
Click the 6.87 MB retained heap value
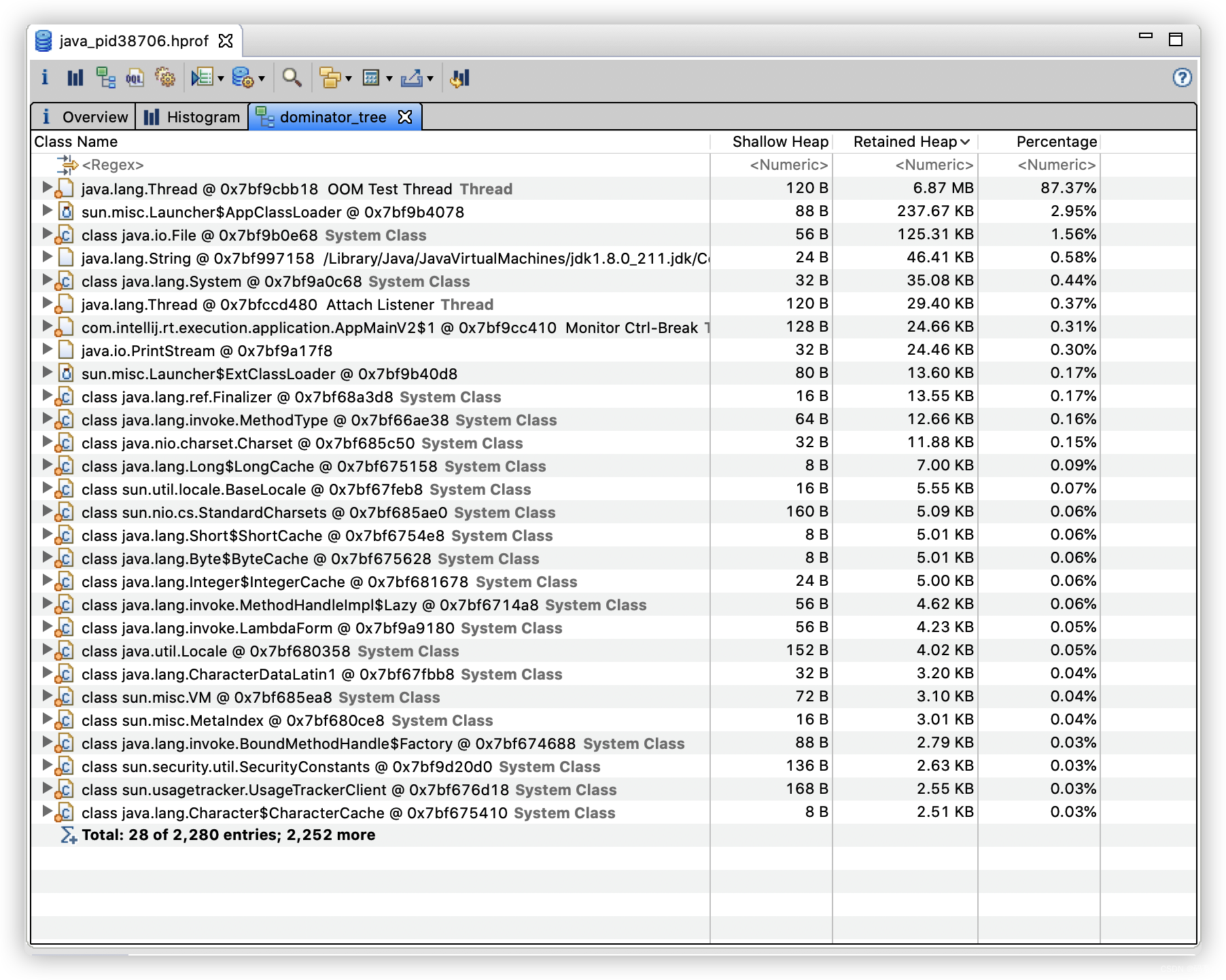(943, 188)
